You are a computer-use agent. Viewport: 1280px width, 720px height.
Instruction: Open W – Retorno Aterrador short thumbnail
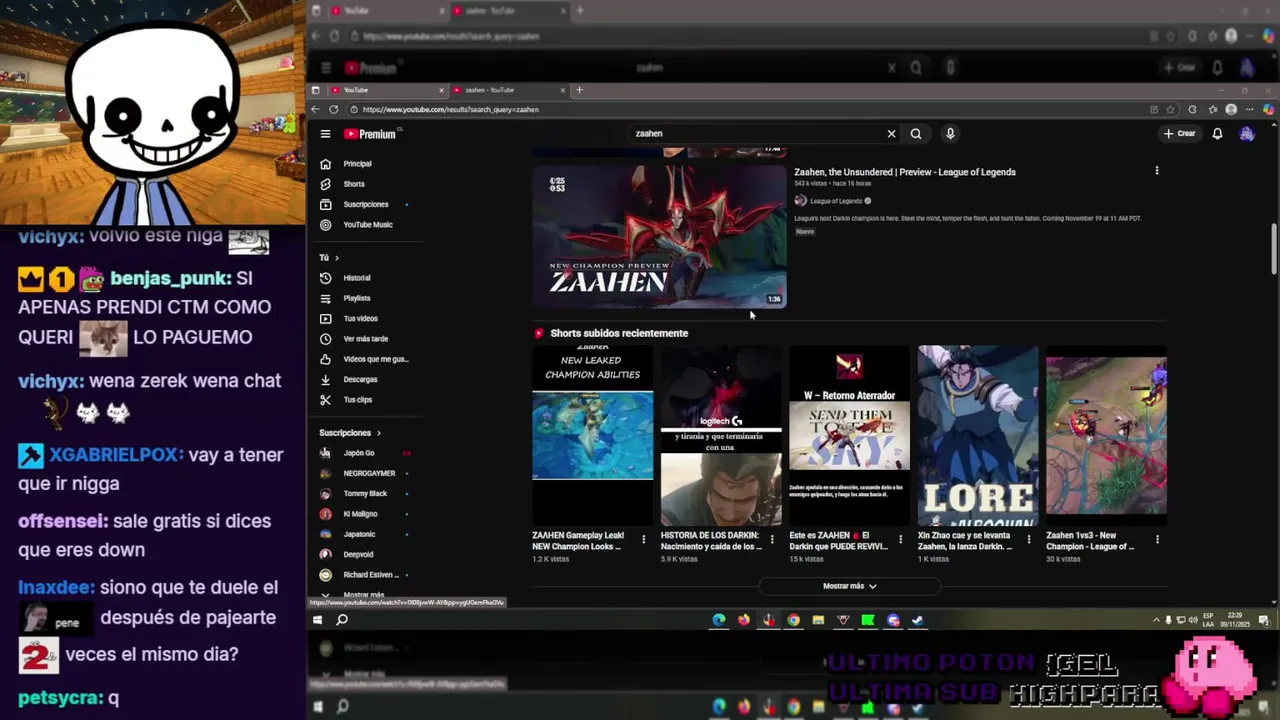click(x=849, y=435)
